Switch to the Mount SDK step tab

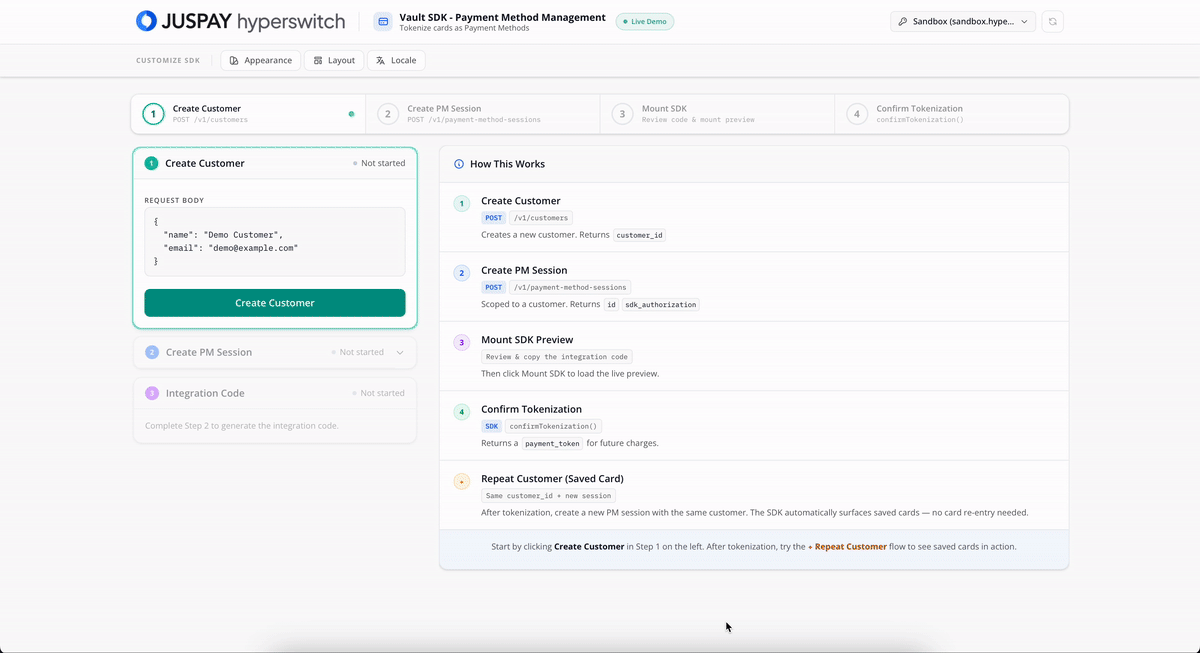pos(717,114)
